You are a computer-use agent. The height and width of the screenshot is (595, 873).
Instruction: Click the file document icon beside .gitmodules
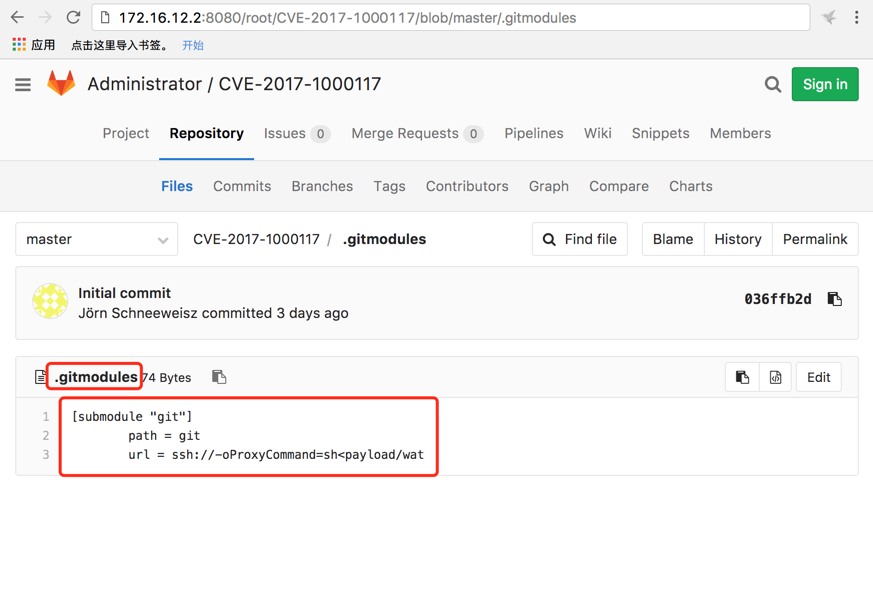click(40, 377)
